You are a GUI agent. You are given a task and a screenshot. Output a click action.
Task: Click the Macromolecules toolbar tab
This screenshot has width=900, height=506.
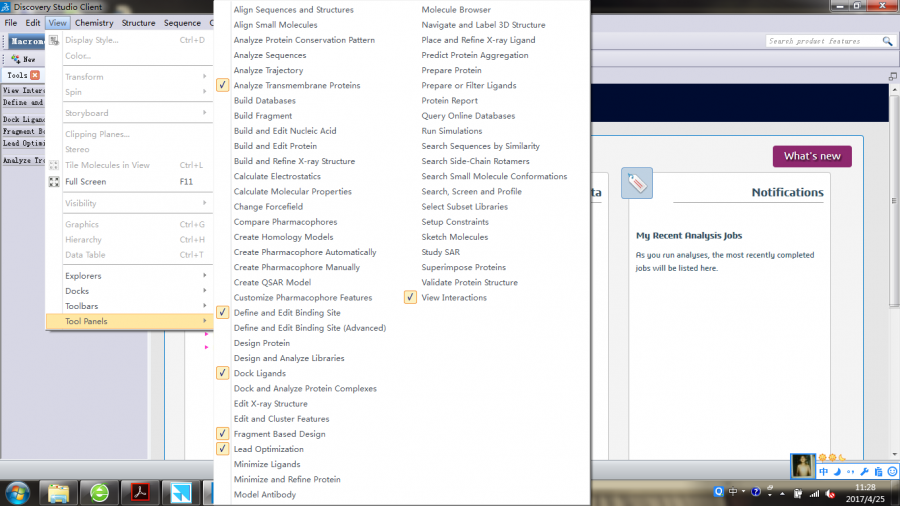click(26, 41)
